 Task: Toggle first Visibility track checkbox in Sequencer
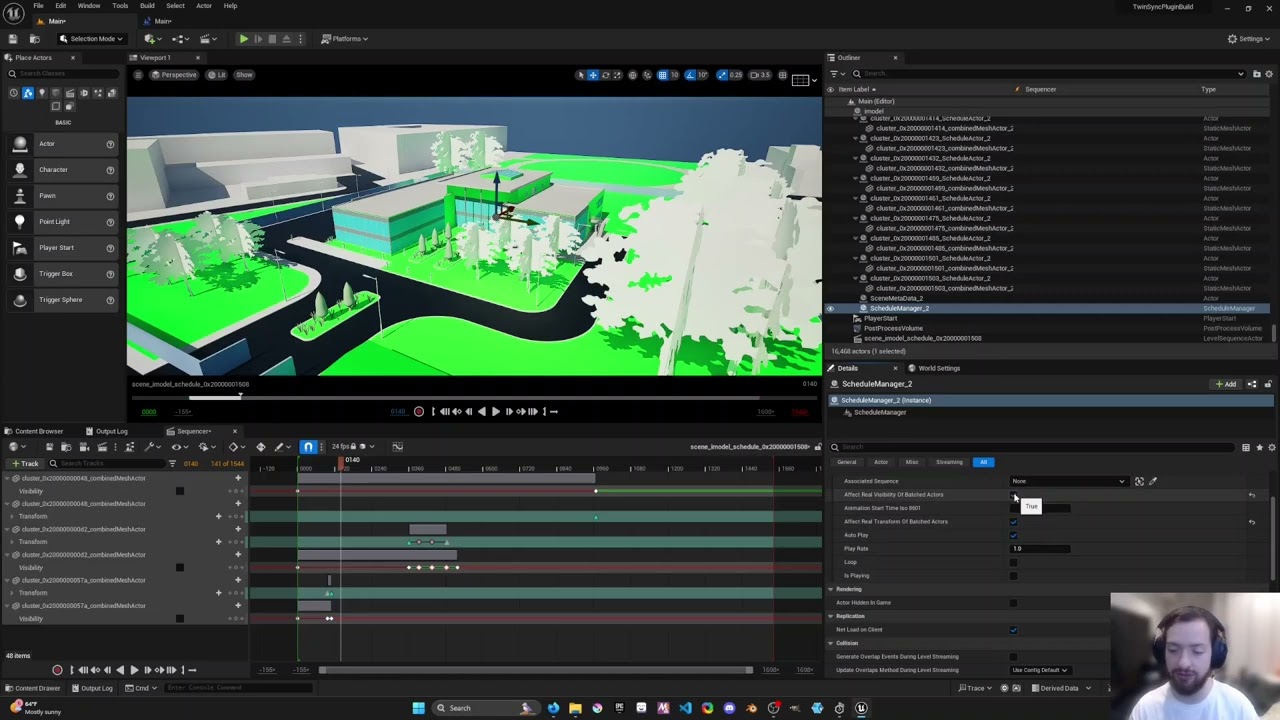pos(180,491)
